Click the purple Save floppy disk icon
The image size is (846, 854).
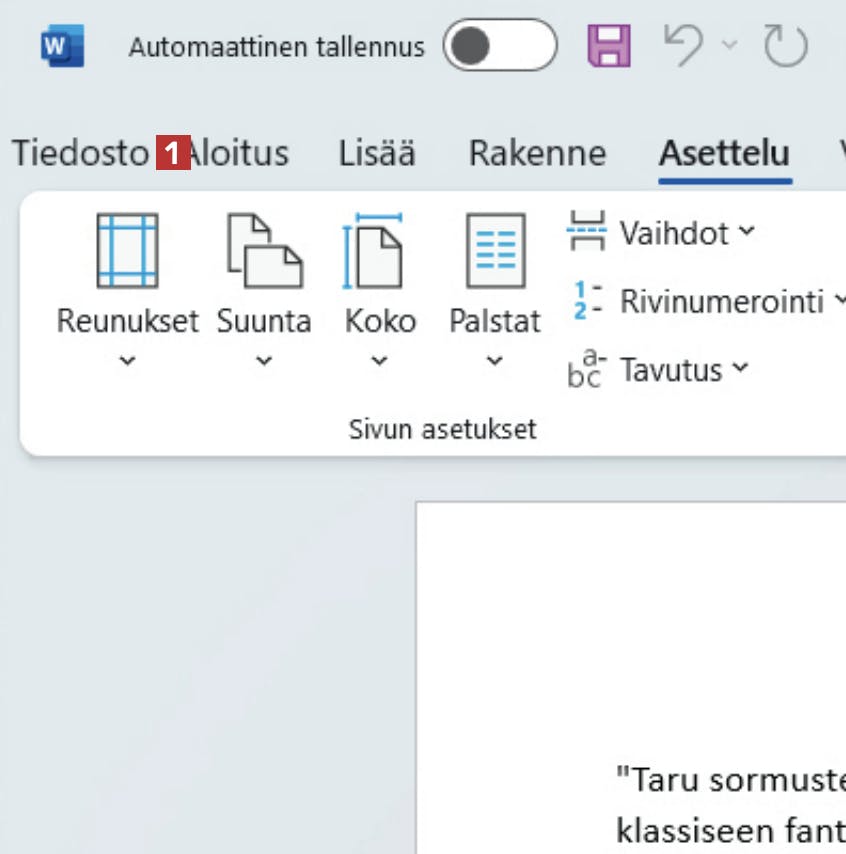[x=608, y=46]
